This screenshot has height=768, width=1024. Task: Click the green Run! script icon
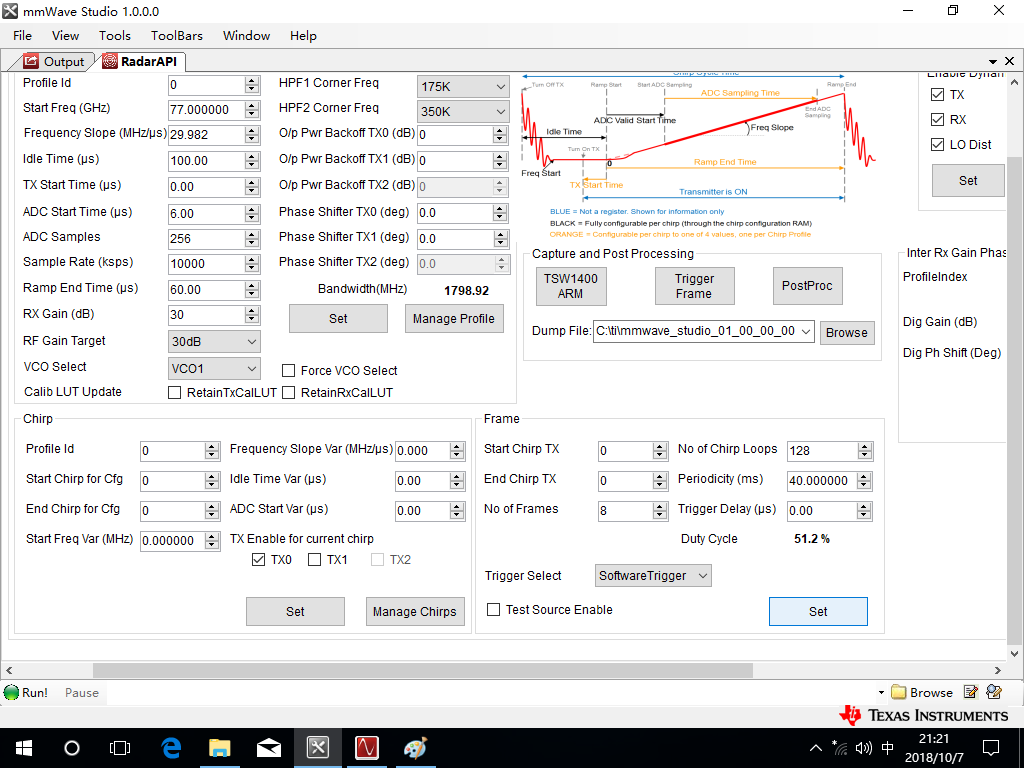point(11,692)
